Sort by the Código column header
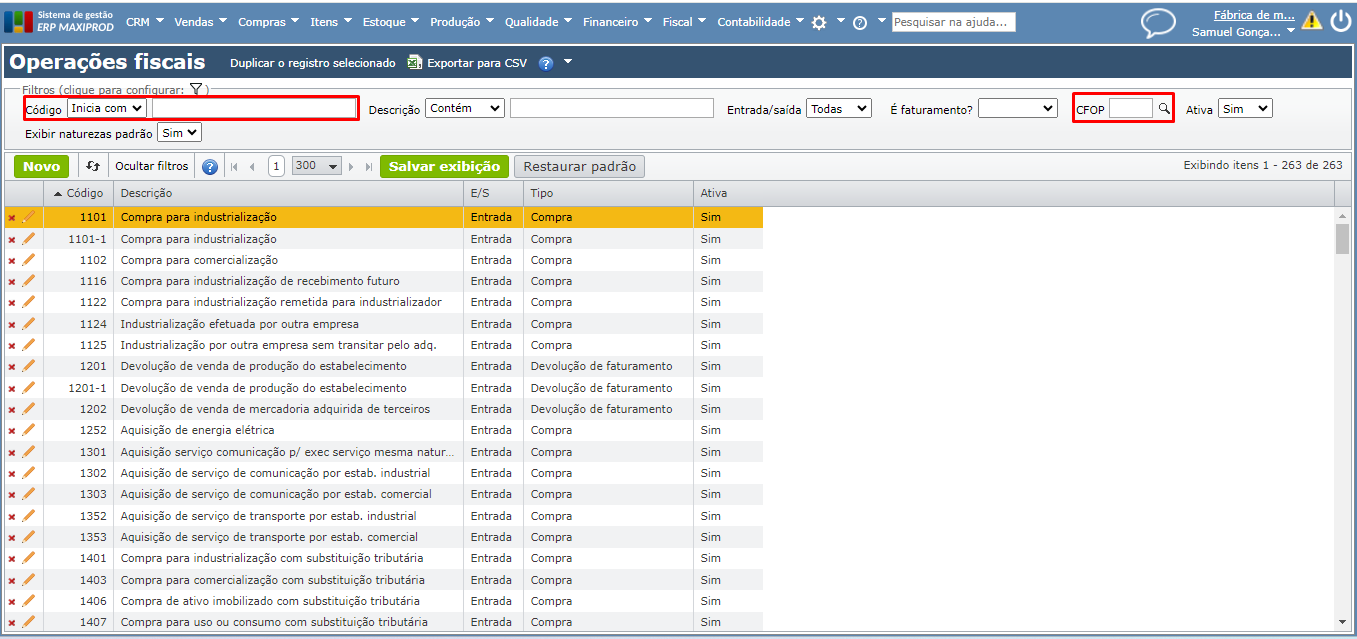The width and height of the screenshot is (1357, 639). [78, 193]
